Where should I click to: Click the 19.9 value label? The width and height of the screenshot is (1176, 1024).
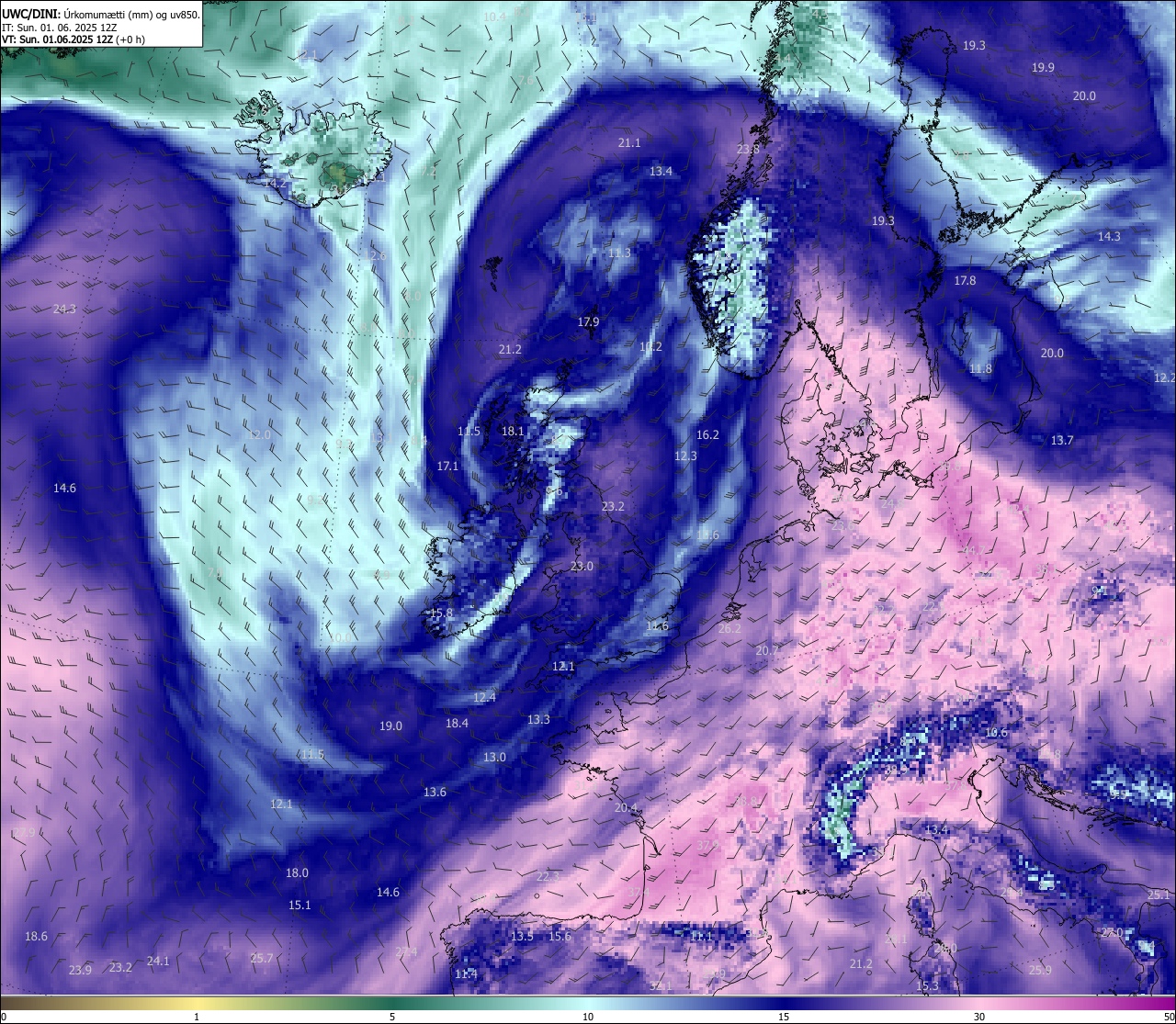coord(1043,68)
